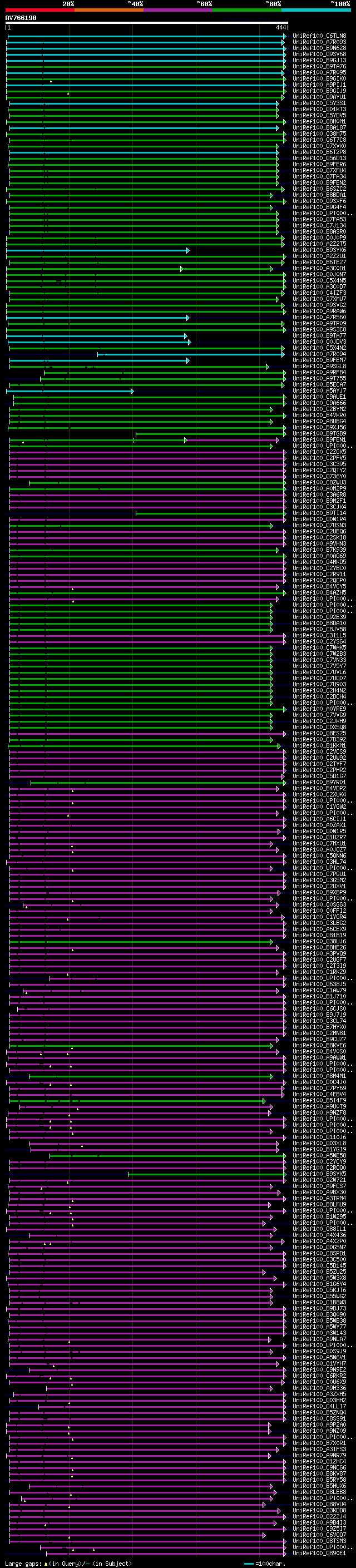The image size is (356, 1568).
Task: Open hit UniRef100_A7R093
Action: pos(319,42)
